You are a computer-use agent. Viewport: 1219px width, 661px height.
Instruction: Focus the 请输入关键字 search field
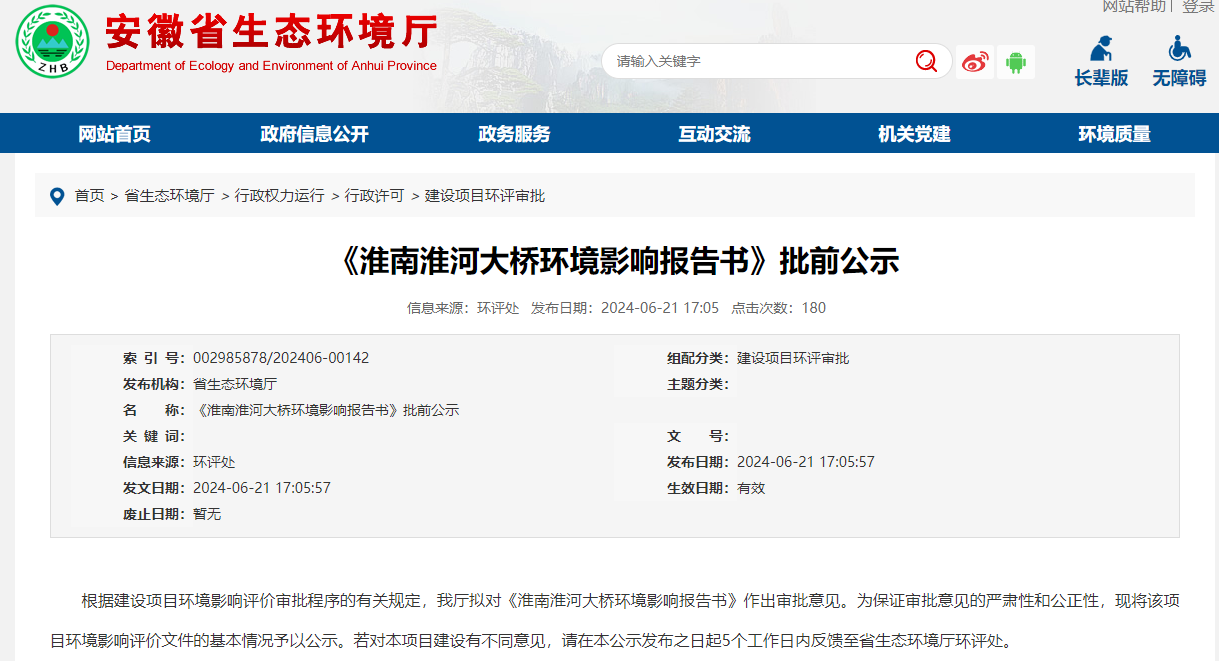click(760, 61)
